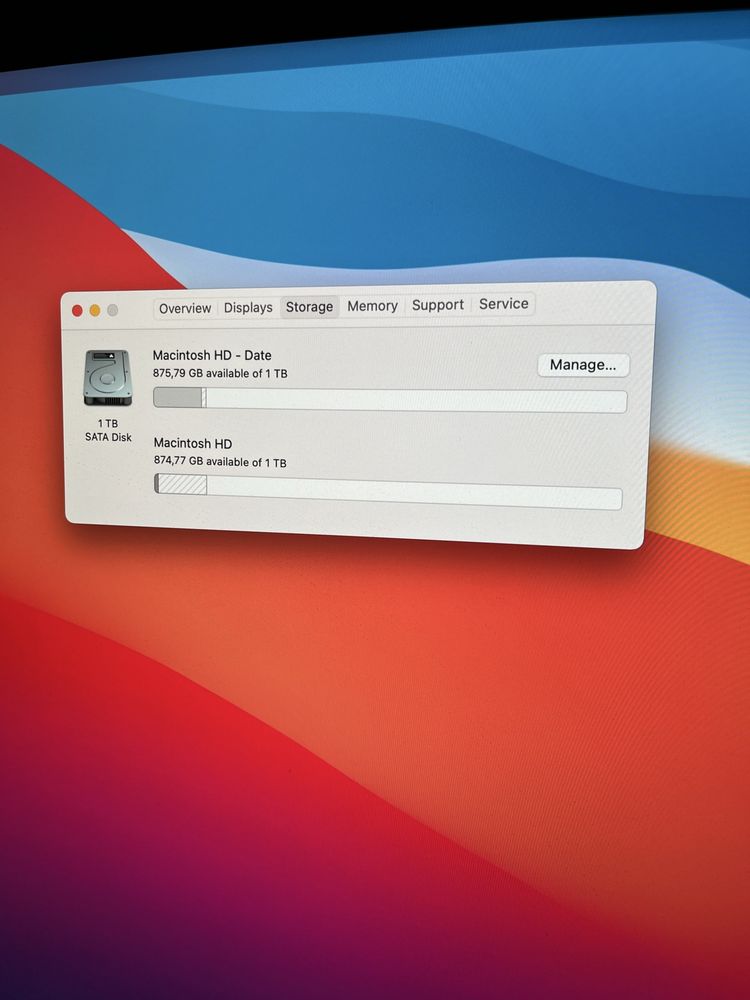Open the Displays tab
Image resolution: width=750 pixels, height=1000 pixels.
pyautogui.click(x=248, y=308)
